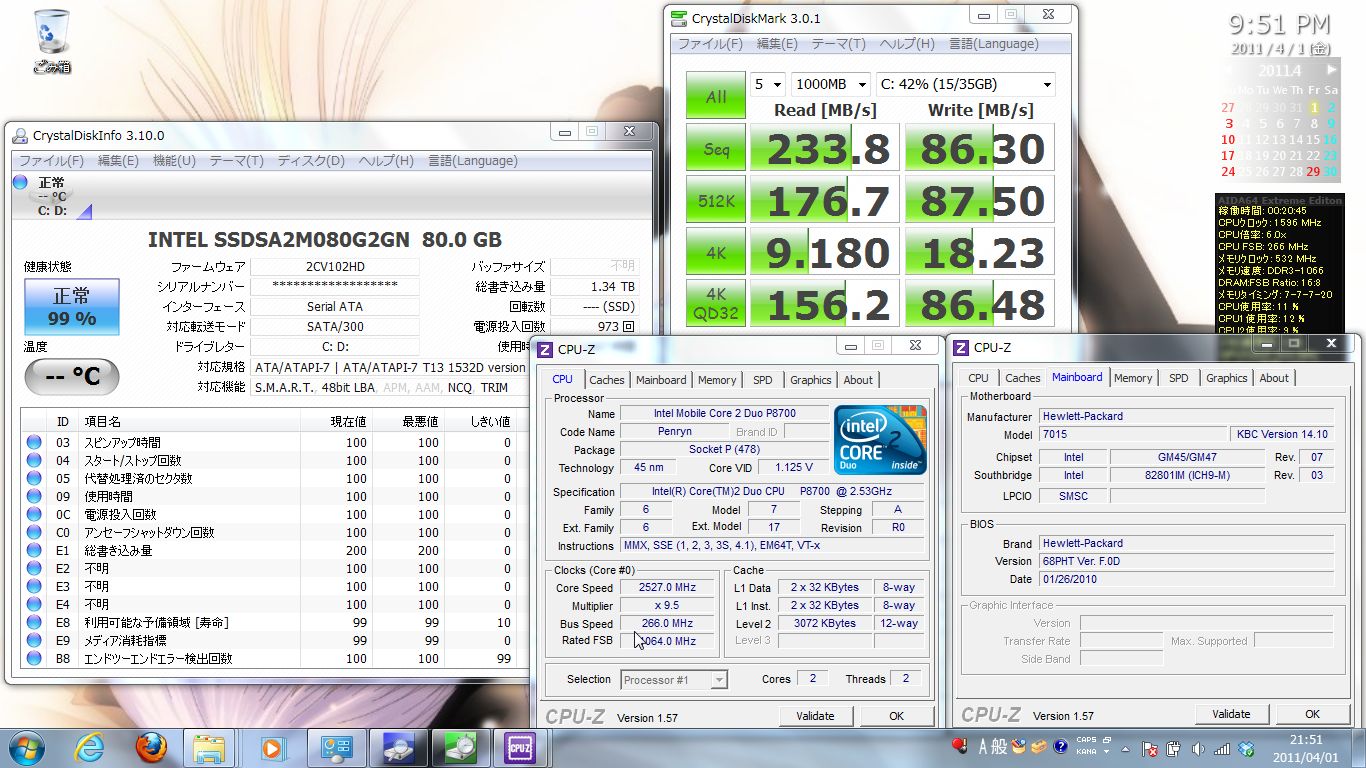Screen dimensions: 1366x768
Task: Launch Firefox from the taskbar
Action: coord(150,747)
